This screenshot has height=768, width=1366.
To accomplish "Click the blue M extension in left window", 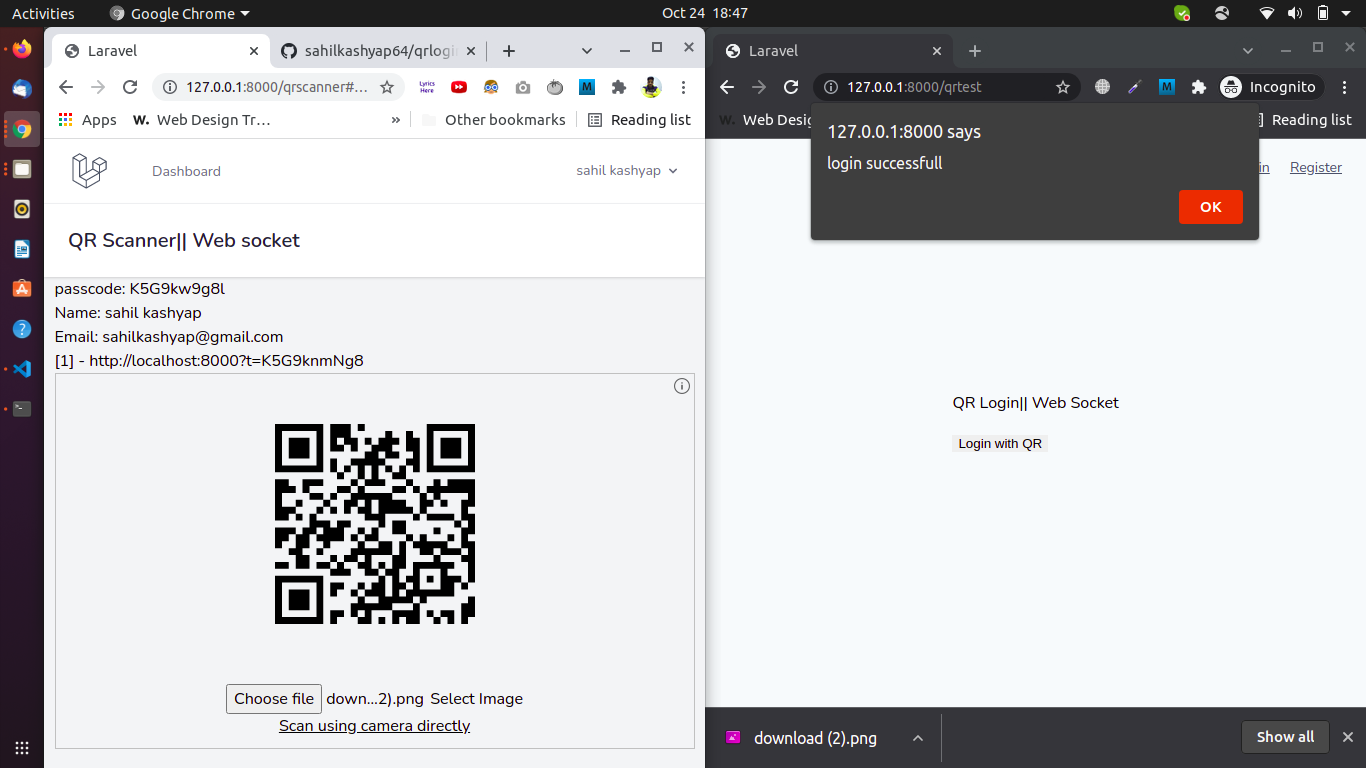I will click(x=587, y=87).
